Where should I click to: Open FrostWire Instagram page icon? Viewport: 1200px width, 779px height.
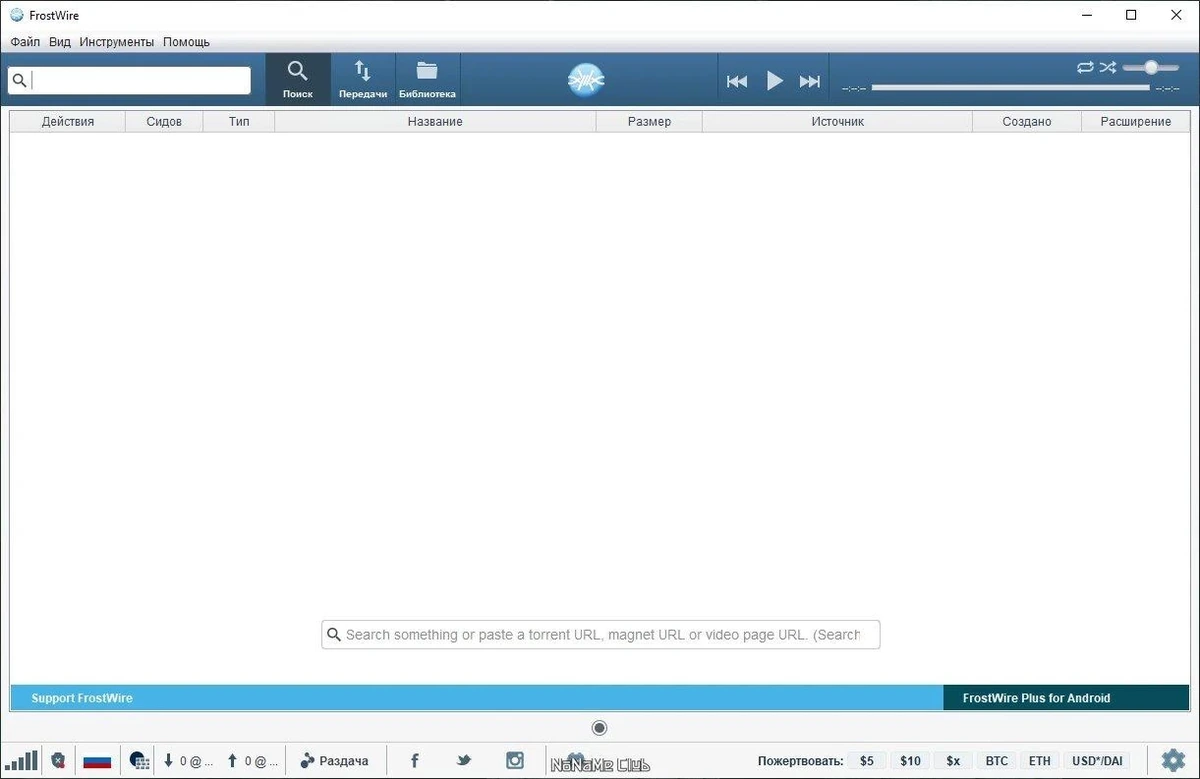point(515,761)
